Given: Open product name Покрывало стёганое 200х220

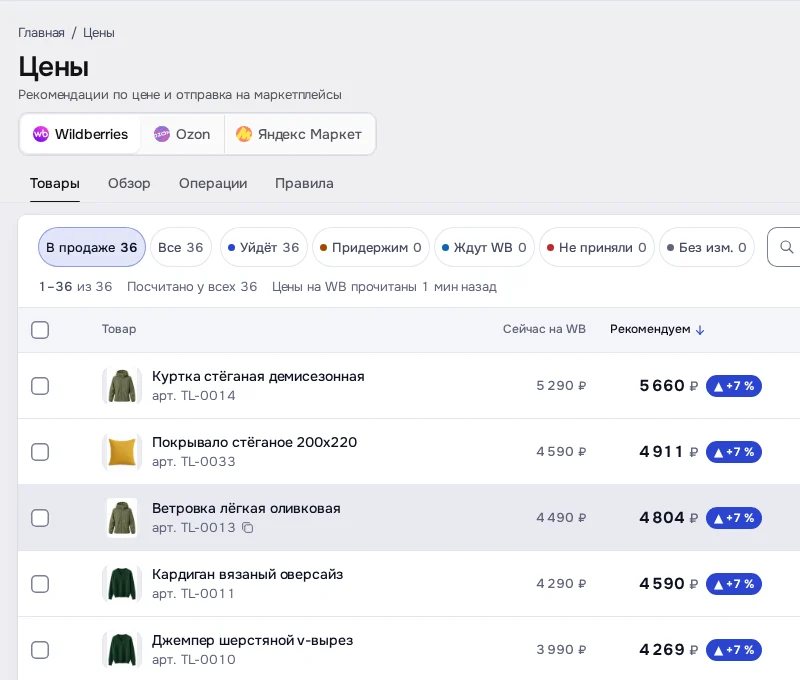Looking at the screenshot, I should pyautogui.click(x=255, y=442).
